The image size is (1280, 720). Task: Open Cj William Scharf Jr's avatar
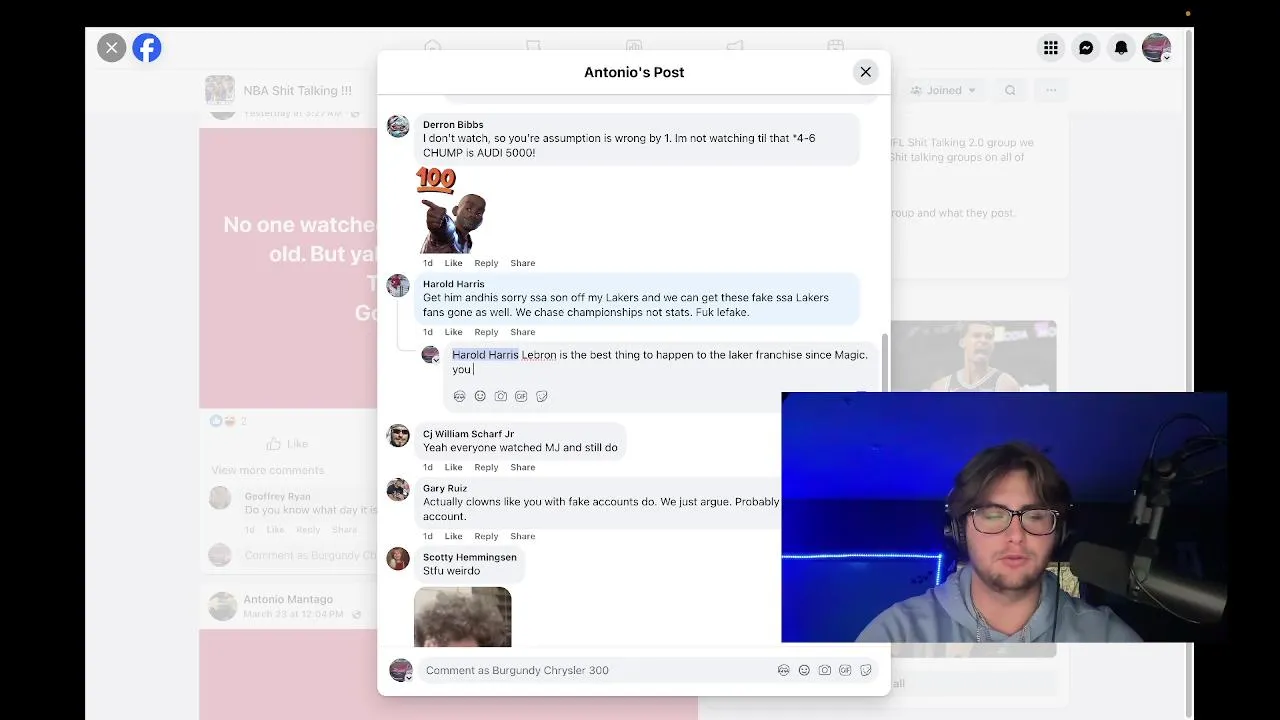(398, 435)
